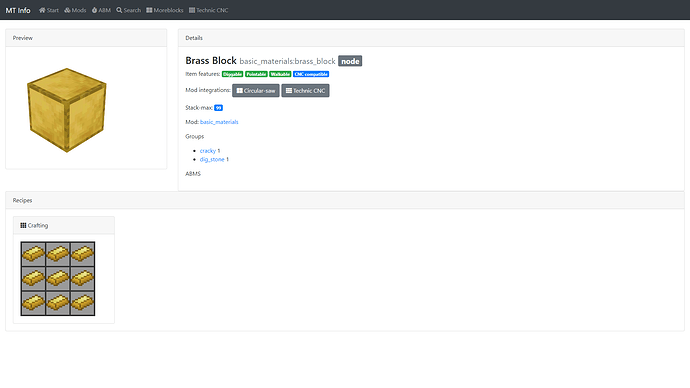The image size is (690, 388).
Task: Click the node type badge
Action: 350,61
